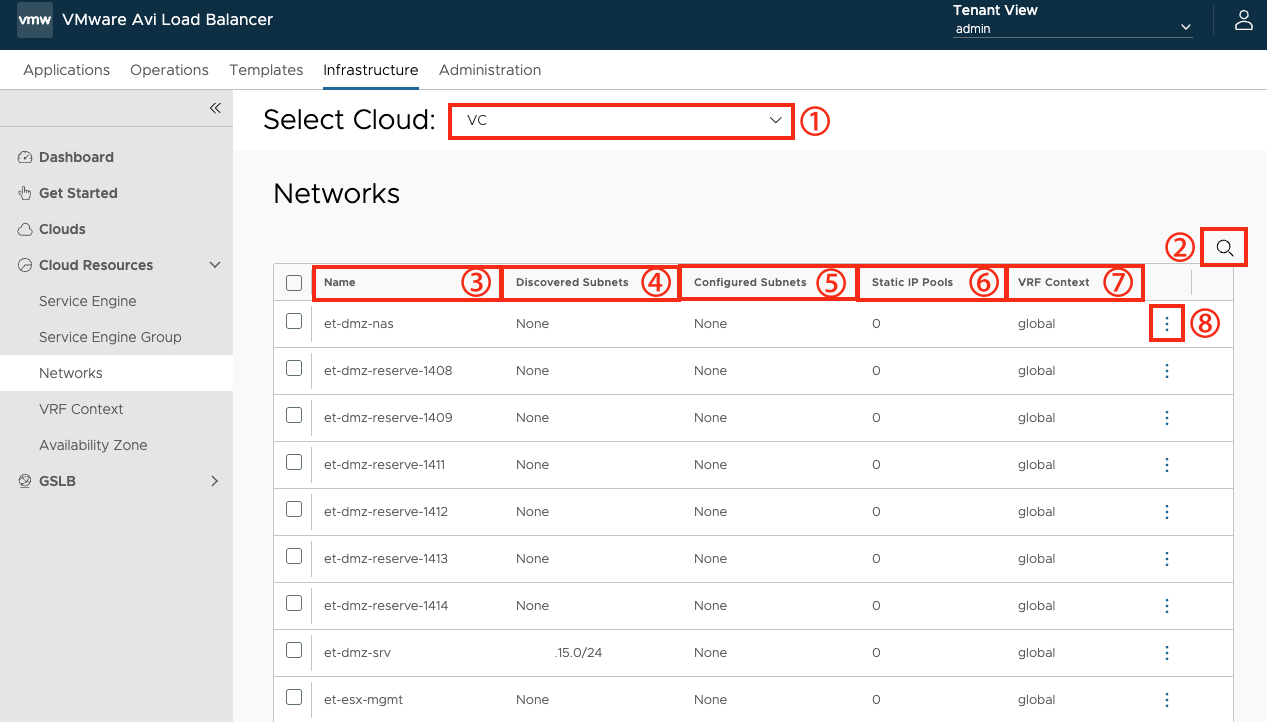Open the actions menu for et-dmz-nas
Viewport: 1267px width, 722px height.
(x=1167, y=324)
